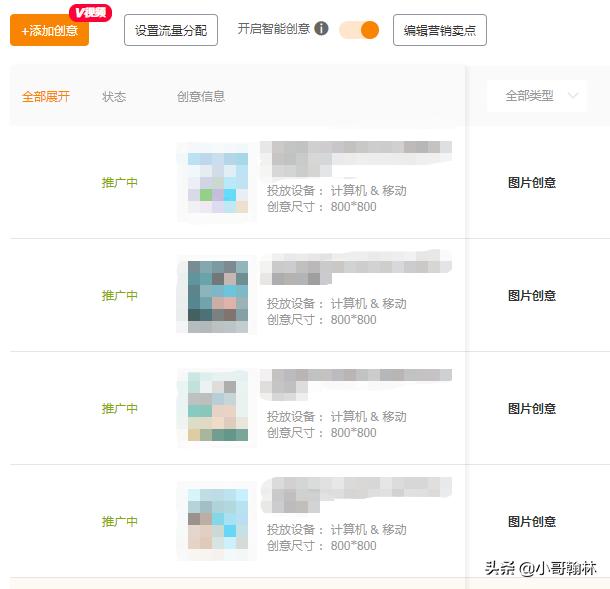Viewport: 610px width, 589px height.
Task: Toggle the 开启智能创意 switch off
Action: point(359,30)
